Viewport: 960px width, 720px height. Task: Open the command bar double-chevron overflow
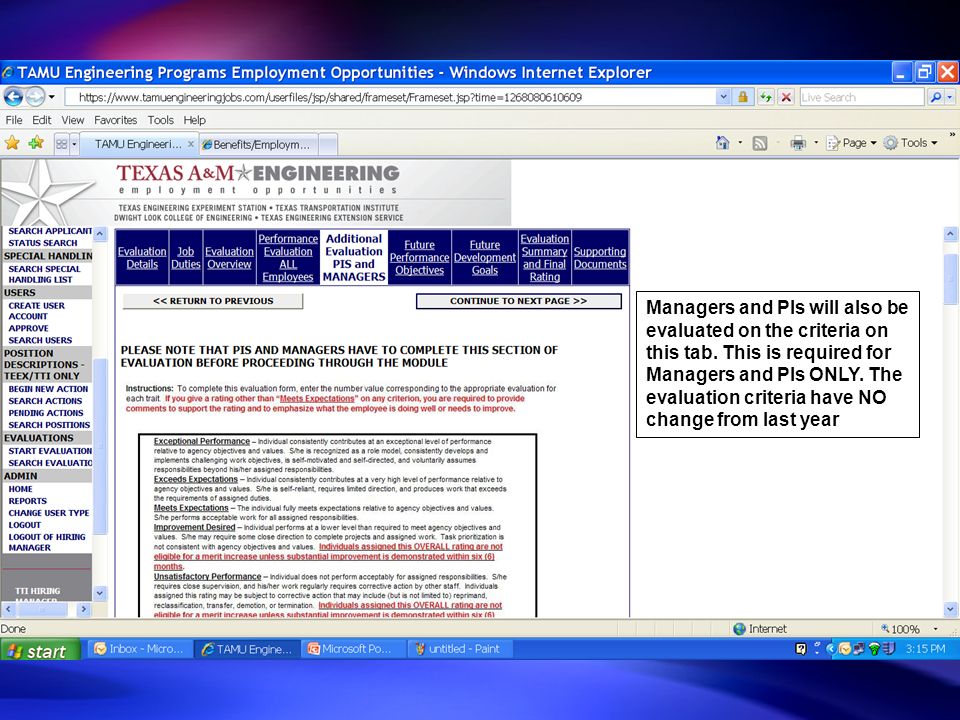coord(952,134)
